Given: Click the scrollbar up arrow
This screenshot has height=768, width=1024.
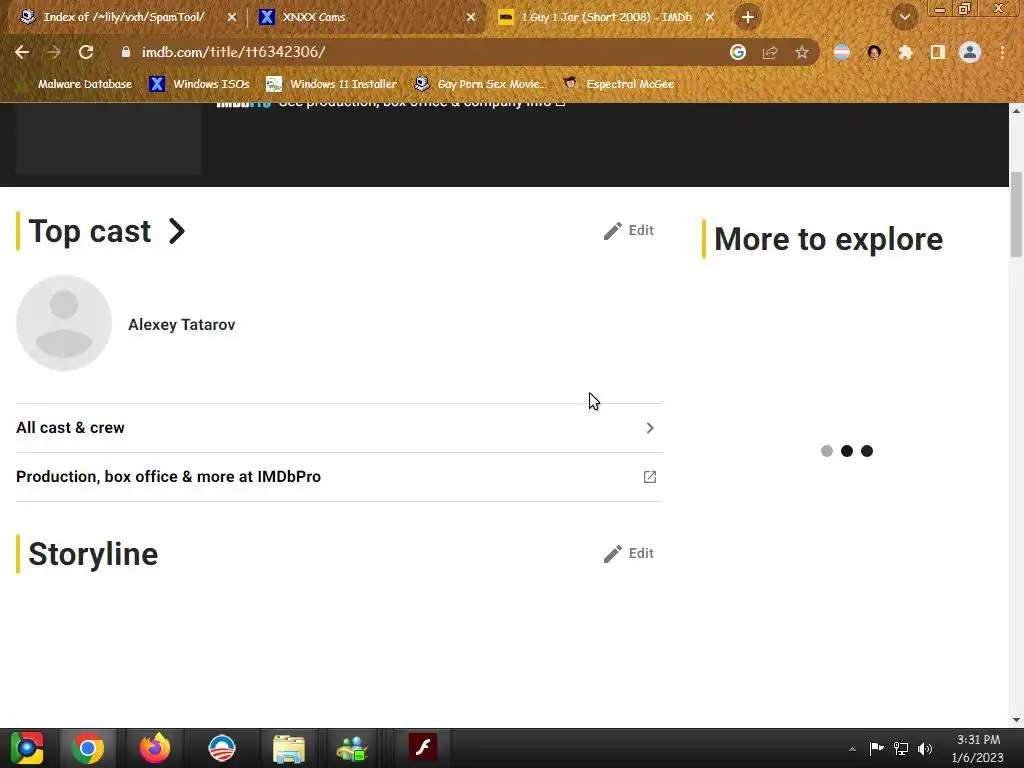Looking at the screenshot, I should point(1016,110).
